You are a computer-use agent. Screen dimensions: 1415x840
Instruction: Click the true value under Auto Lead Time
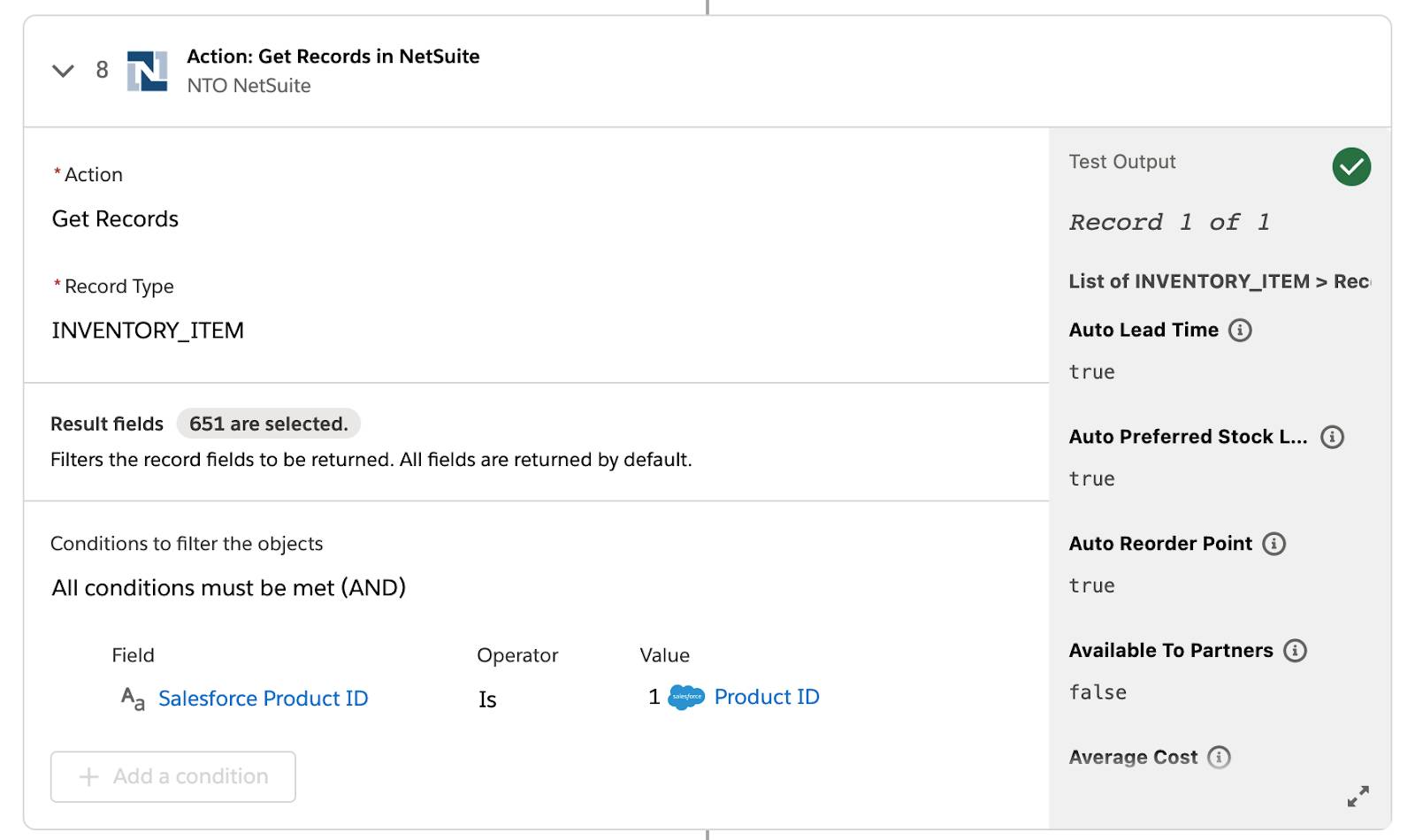coord(1091,372)
